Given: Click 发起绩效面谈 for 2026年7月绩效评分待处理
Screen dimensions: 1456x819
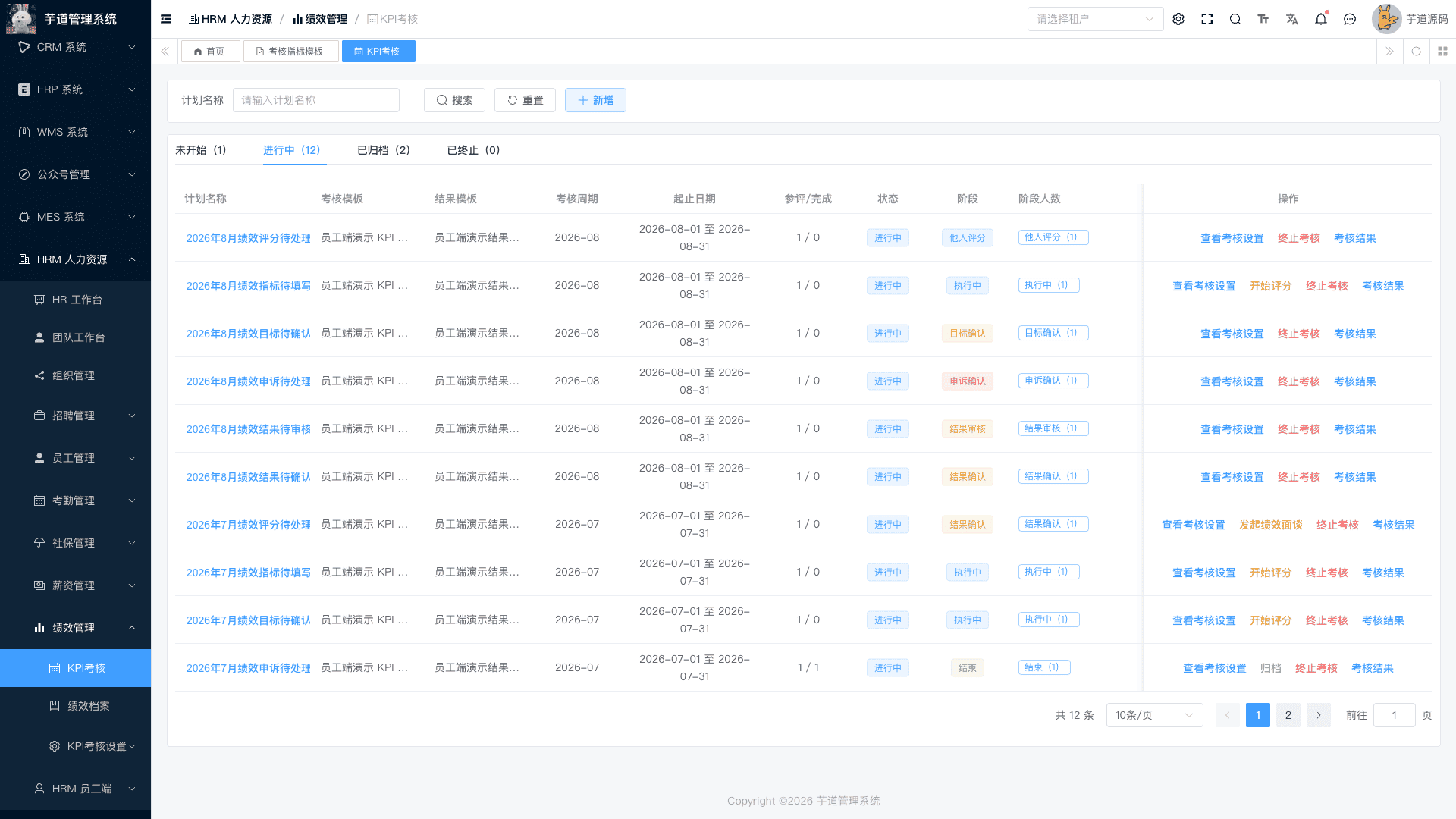Looking at the screenshot, I should (1271, 525).
